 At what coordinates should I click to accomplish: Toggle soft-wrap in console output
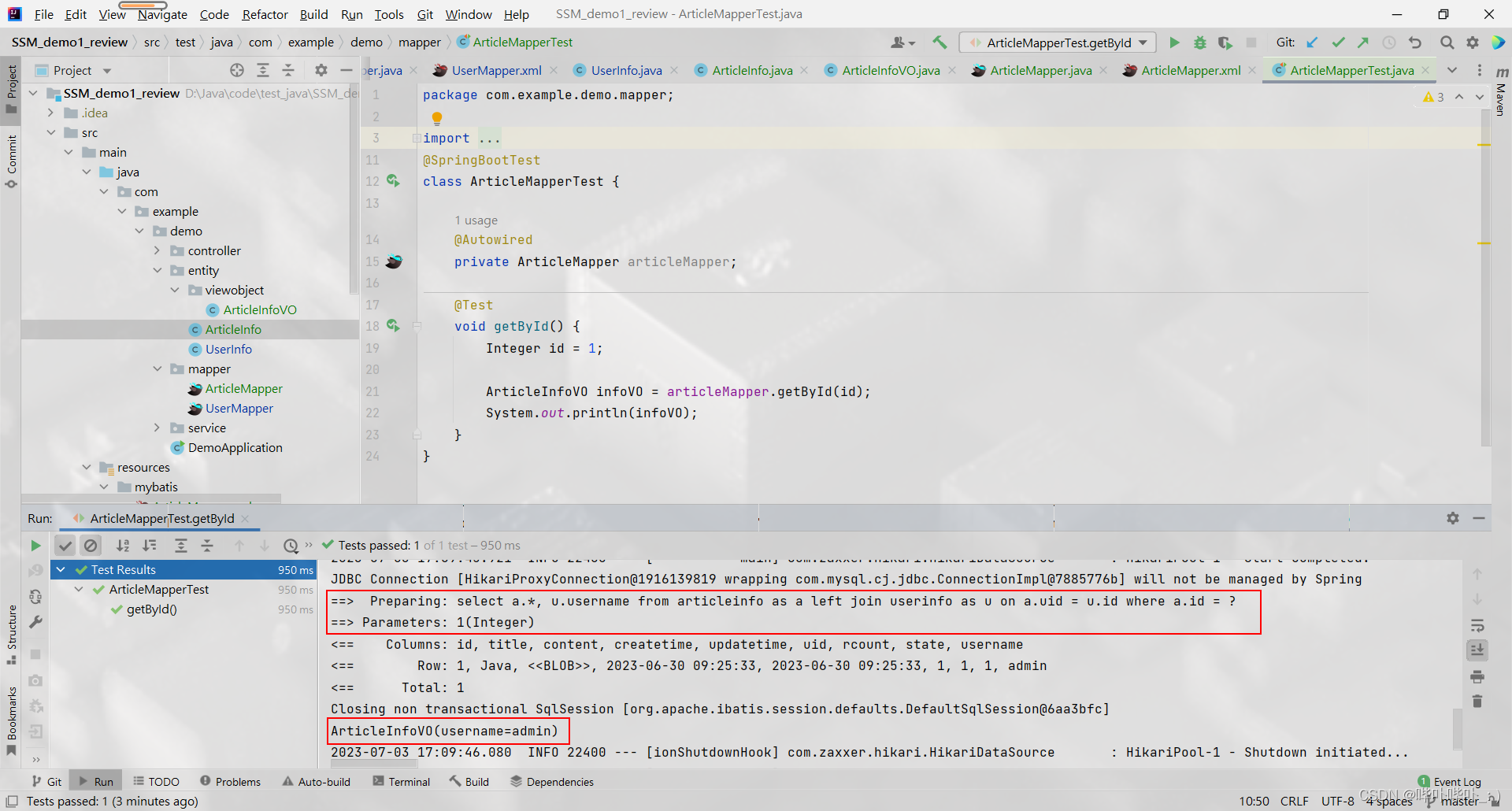pos(1477,626)
